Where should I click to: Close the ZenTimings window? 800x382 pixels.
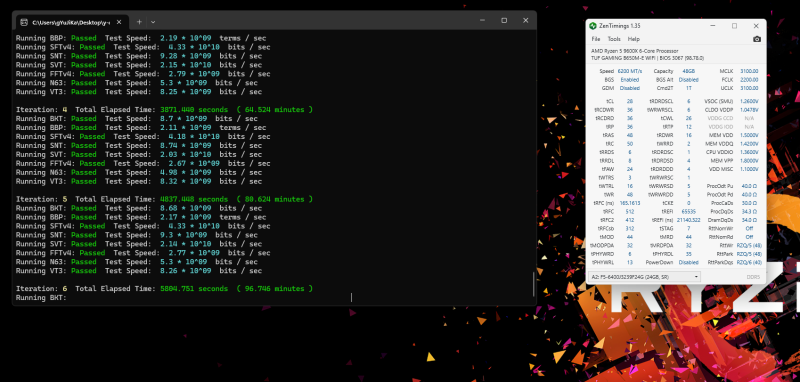pyautogui.click(x=756, y=26)
